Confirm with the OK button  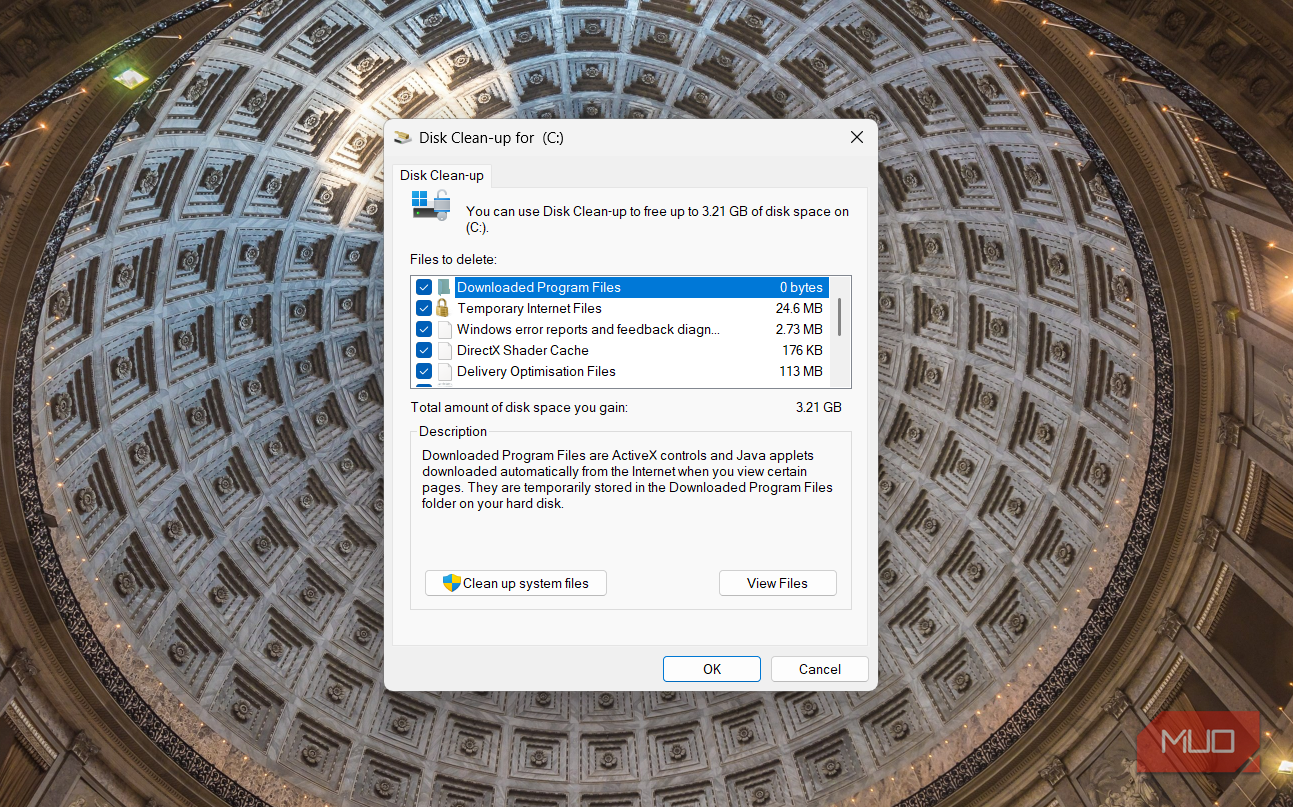[x=712, y=669]
